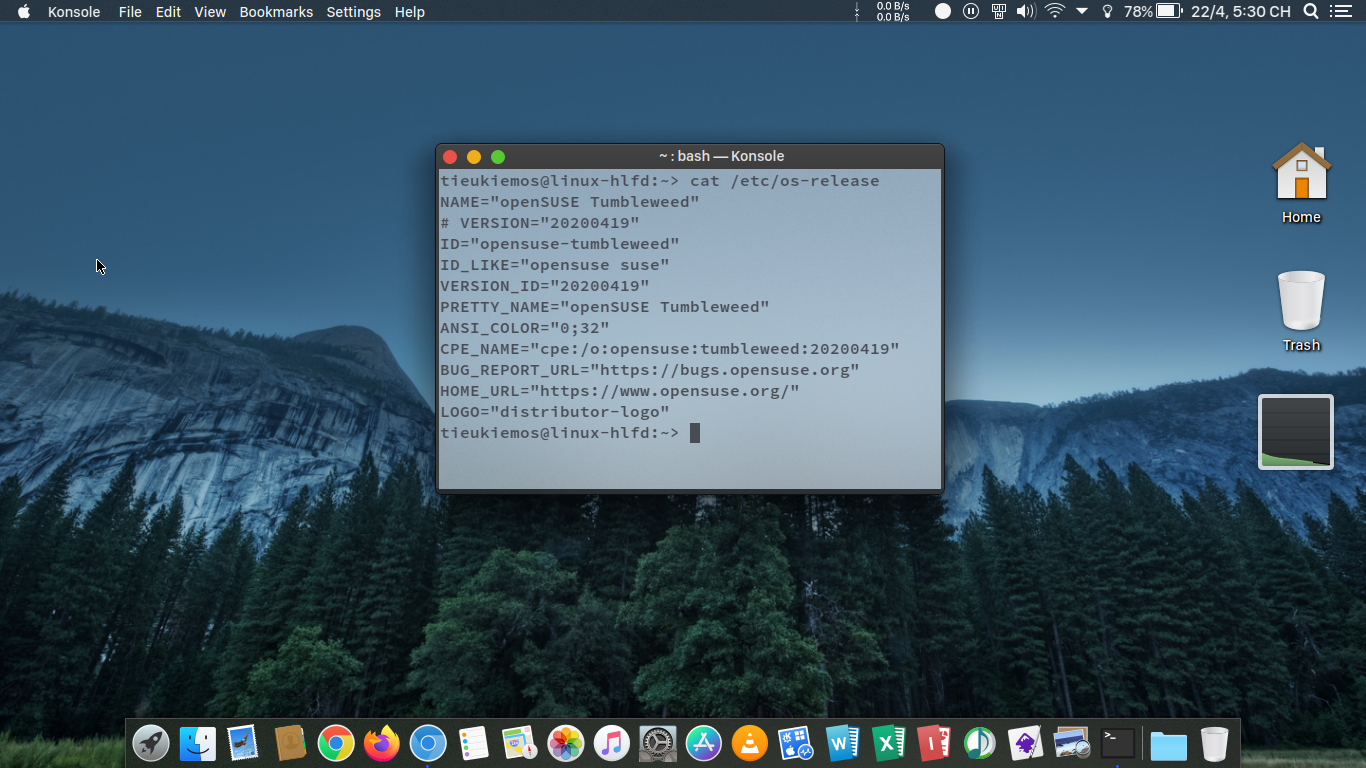Image resolution: width=1366 pixels, height=768 pixels.
Task: Open the Settings menu
Action: (354, 12)
